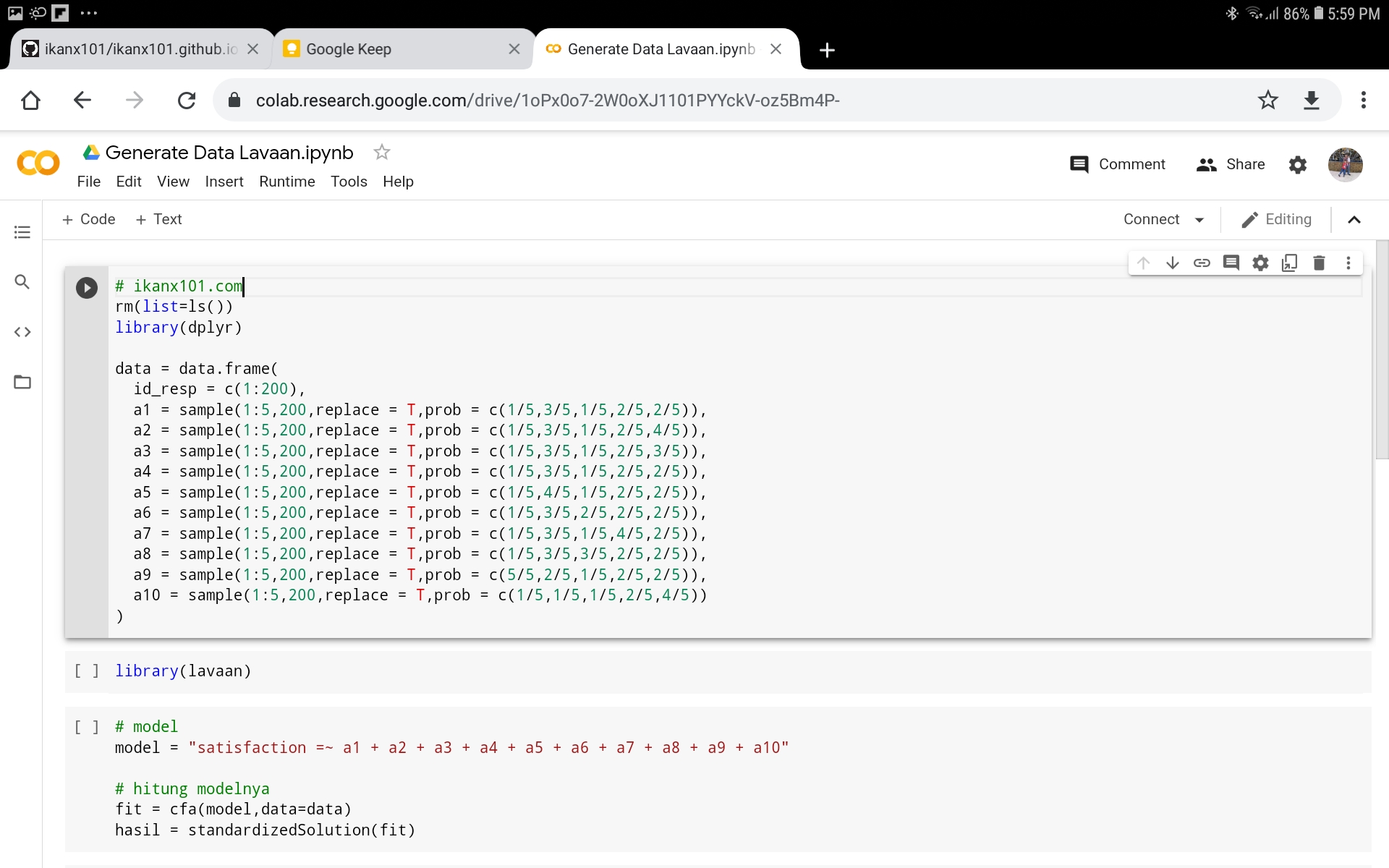Click the notebook filename input field
The image size is (1389, 868).
[230, 152]
